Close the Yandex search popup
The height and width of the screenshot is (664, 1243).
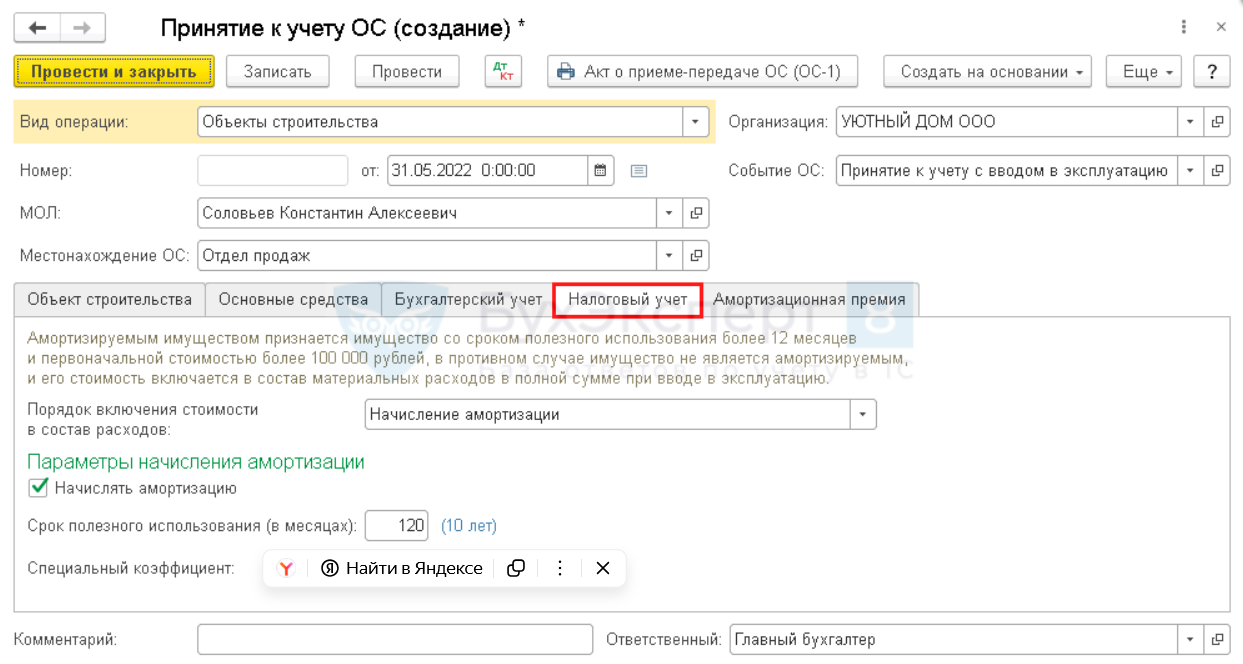[602, 568]
